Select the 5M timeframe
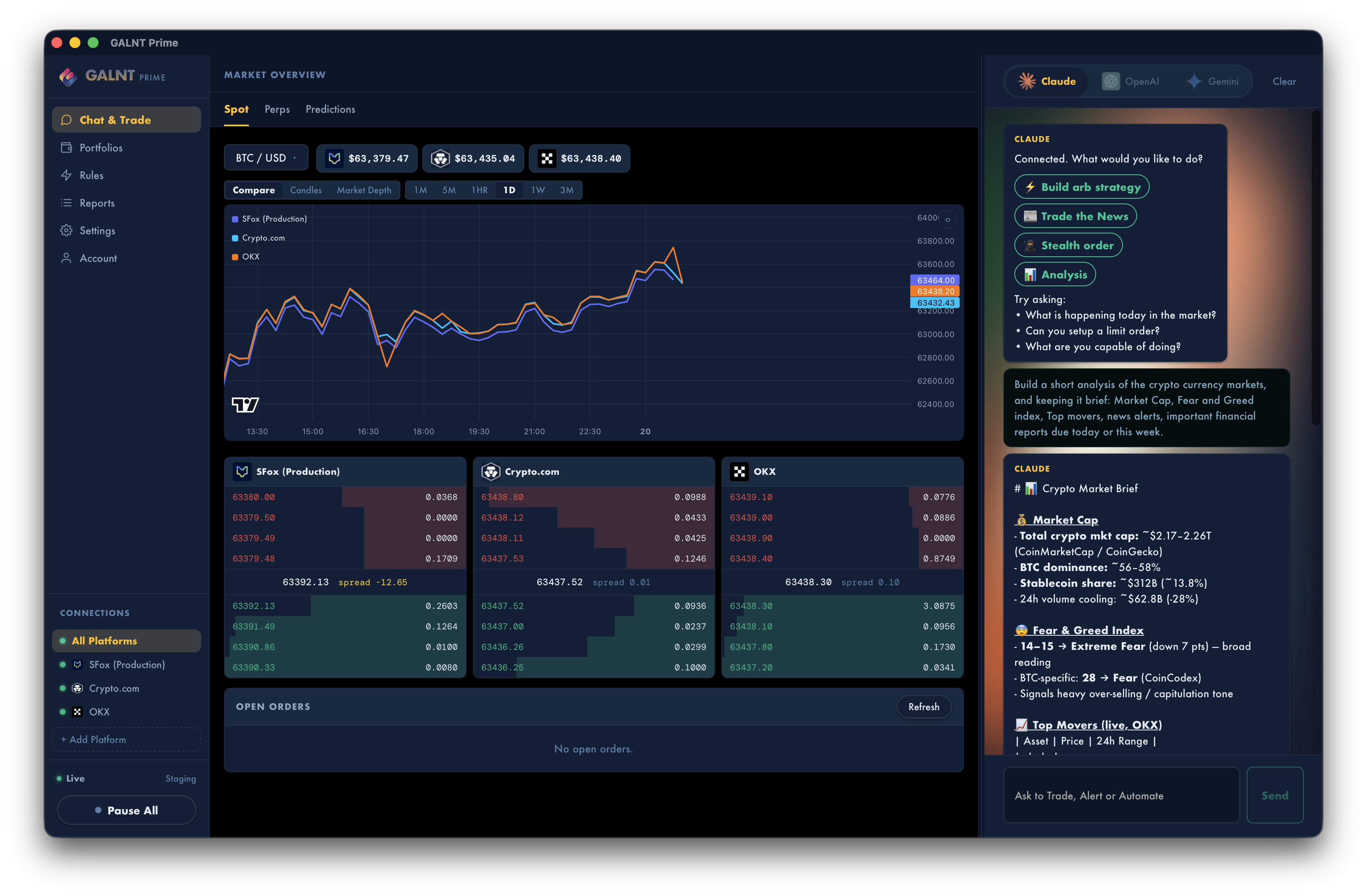This screenshot has width=1367, height=896. pos(448,190)
